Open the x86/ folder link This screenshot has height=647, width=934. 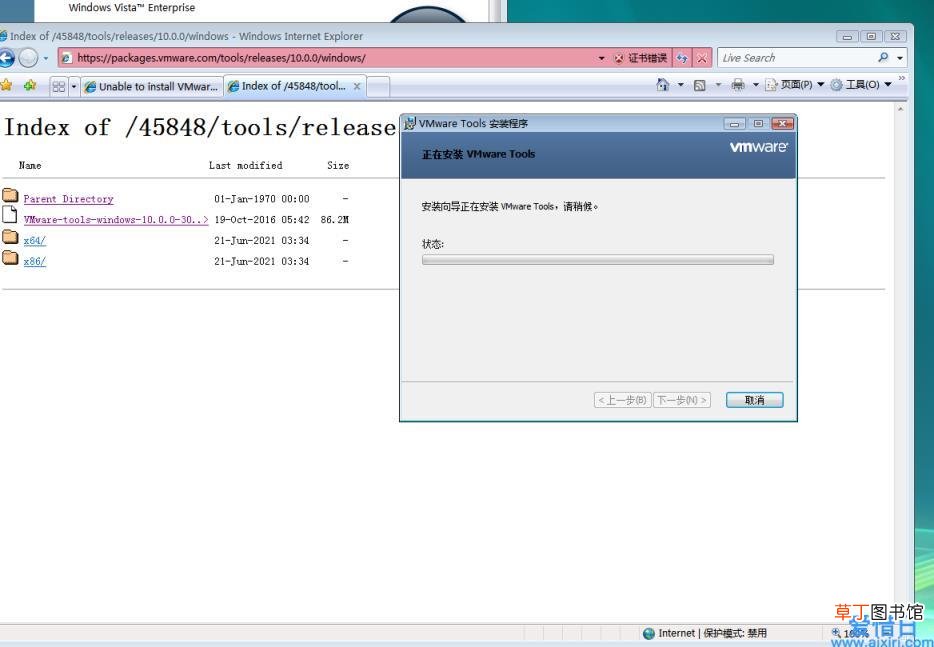coord(35,262)
